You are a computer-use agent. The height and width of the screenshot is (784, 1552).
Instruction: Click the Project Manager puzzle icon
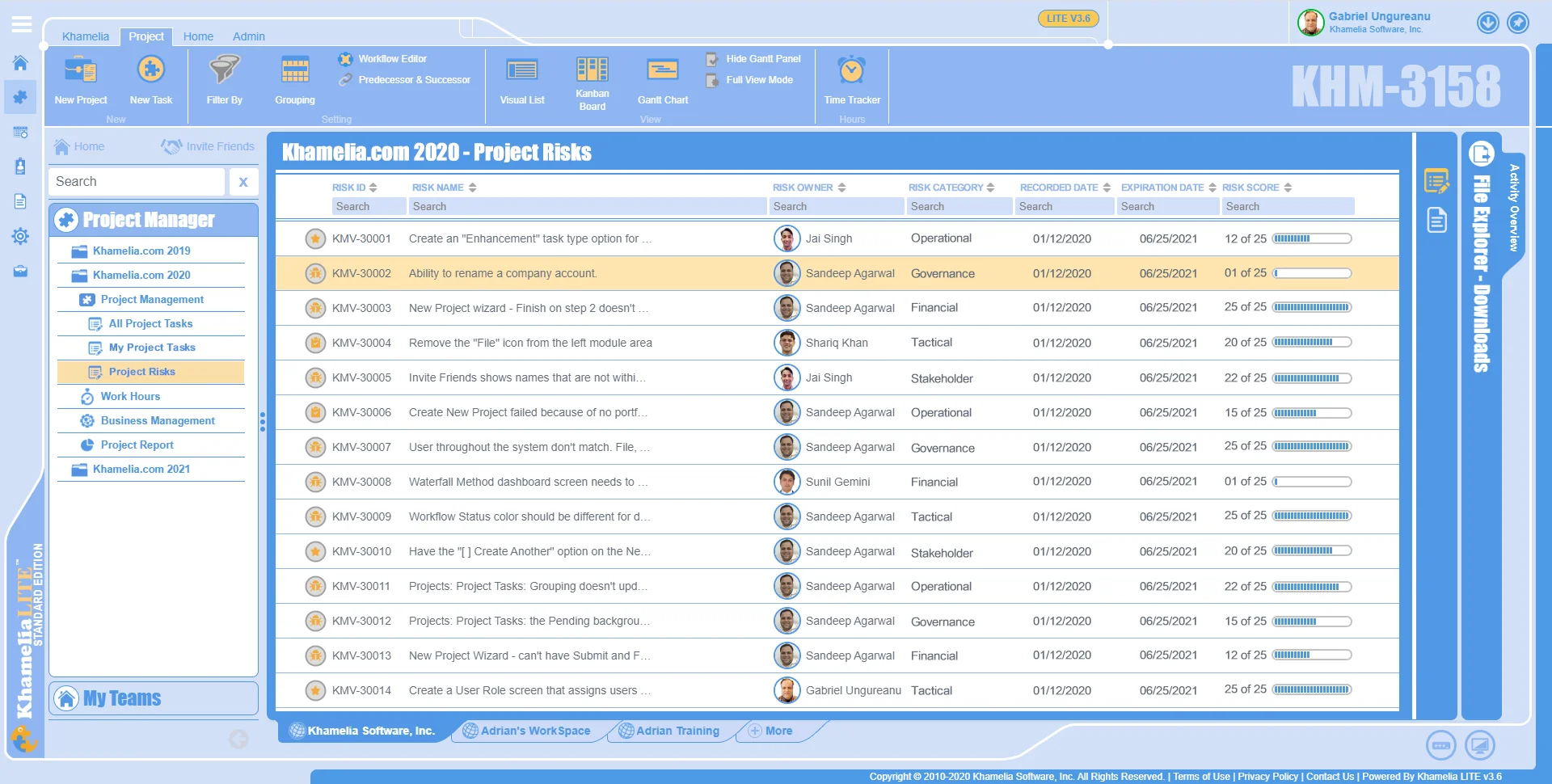point(66,220)
